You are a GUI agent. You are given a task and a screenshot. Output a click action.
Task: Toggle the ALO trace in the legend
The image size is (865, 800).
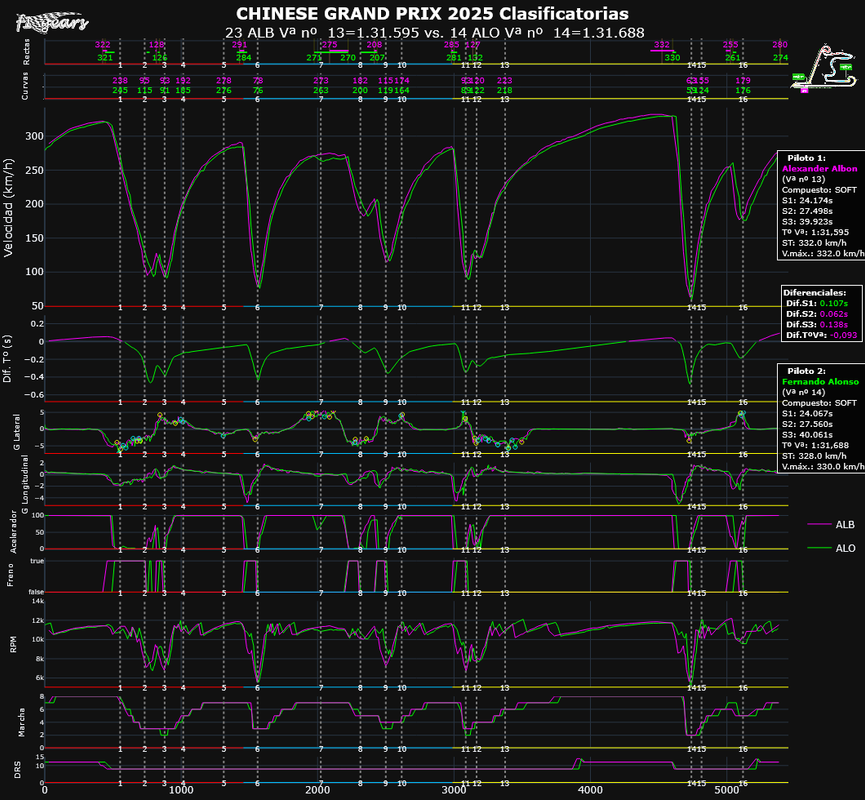[831, 548]
